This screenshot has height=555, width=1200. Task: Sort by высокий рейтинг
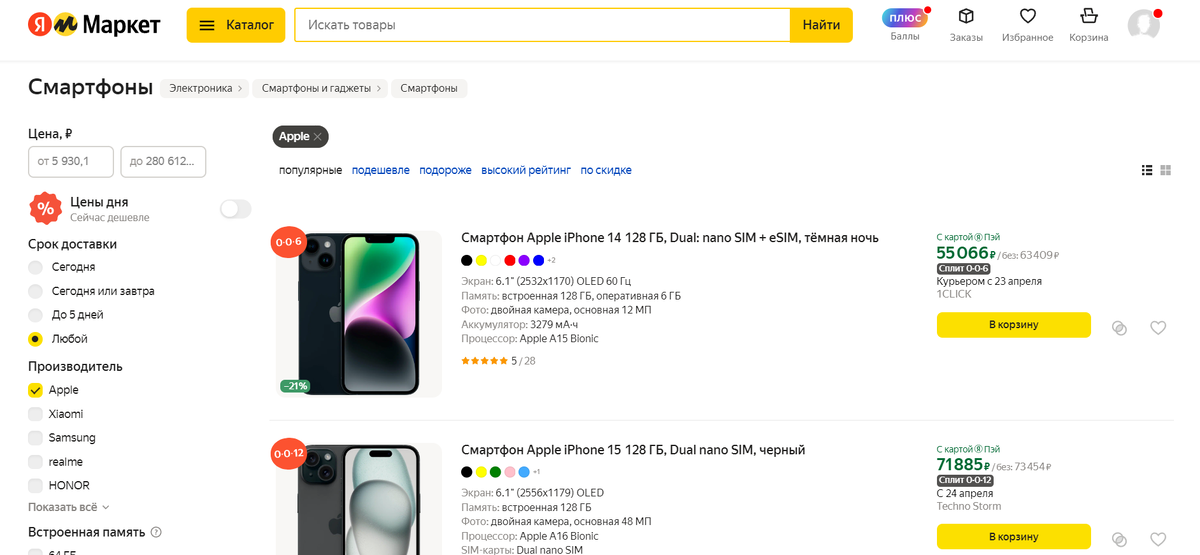coord(526,170)
